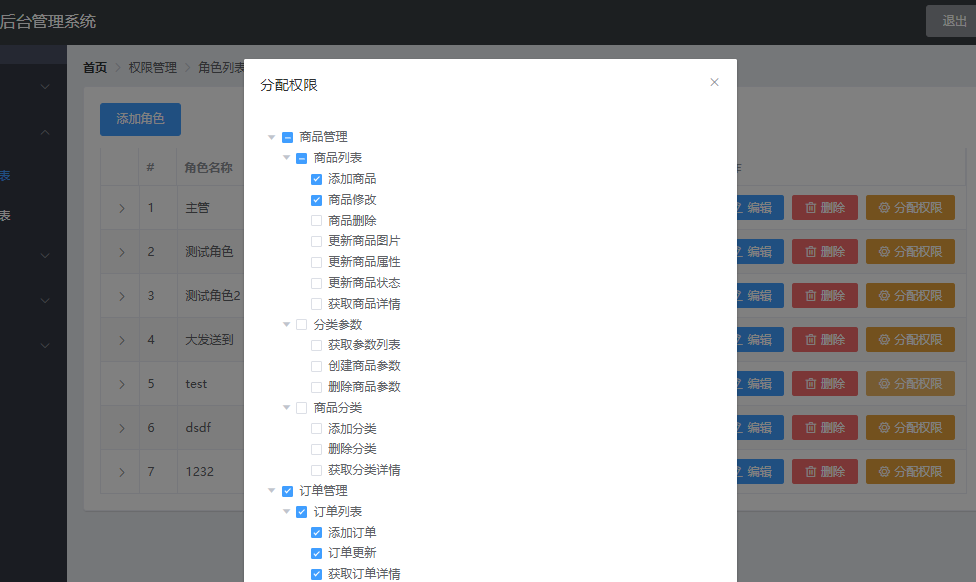This screenshot has width=976, height=582.
Task: Close the 分配权限 dialog with X icon
Action: pyautogui.click(x=714, y=82)
